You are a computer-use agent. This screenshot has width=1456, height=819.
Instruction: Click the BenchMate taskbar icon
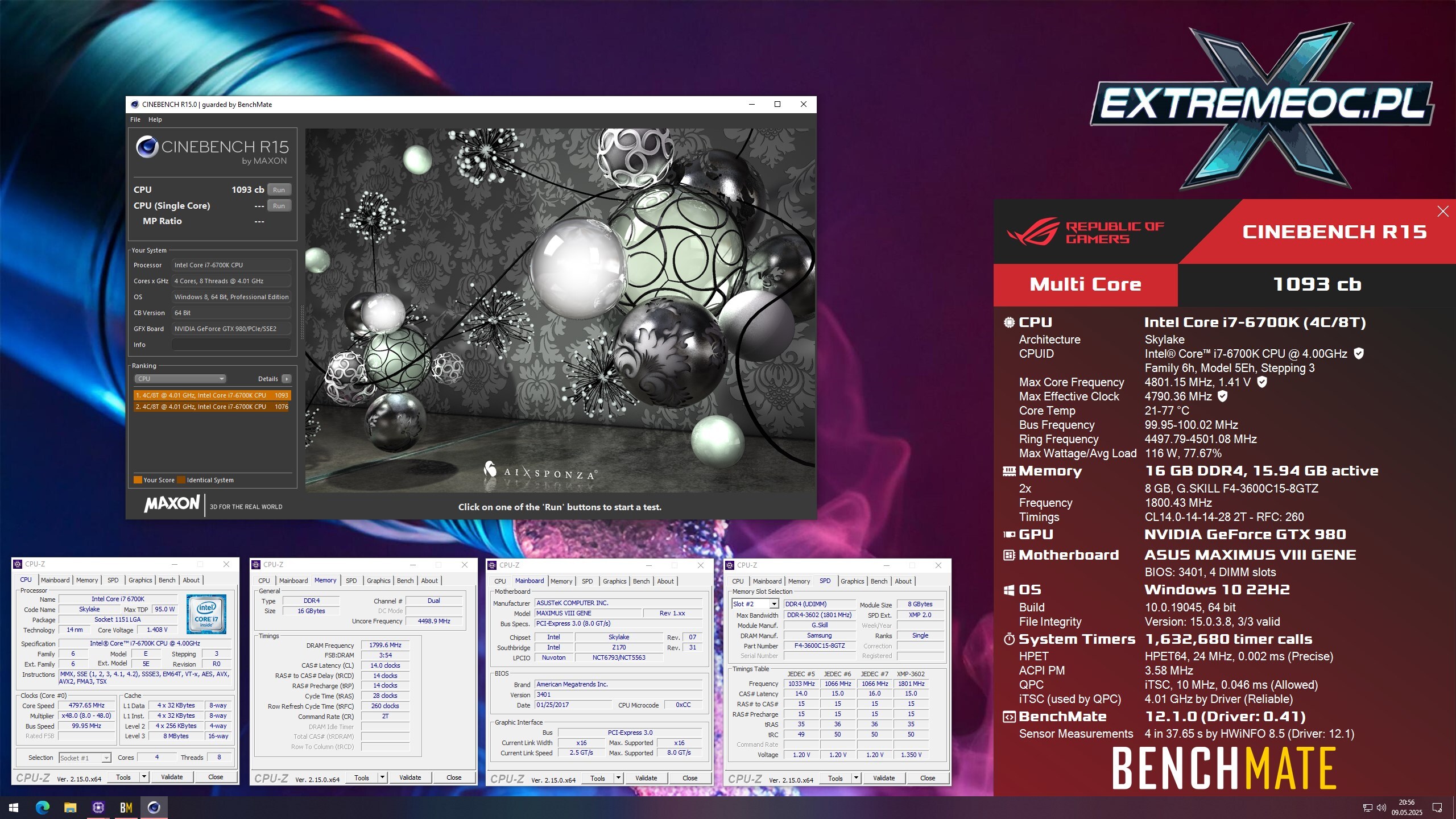point(126,807)
